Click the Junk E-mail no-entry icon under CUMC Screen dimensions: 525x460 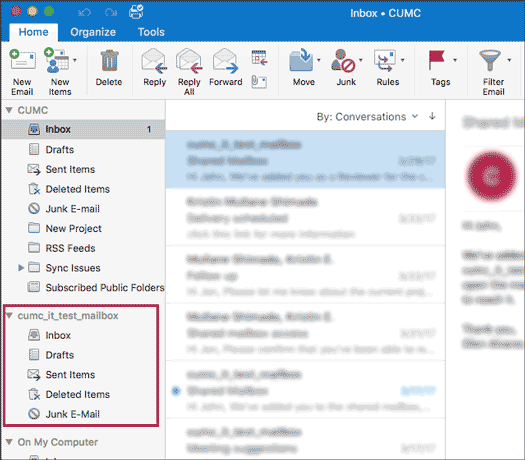tap(34, 209)
